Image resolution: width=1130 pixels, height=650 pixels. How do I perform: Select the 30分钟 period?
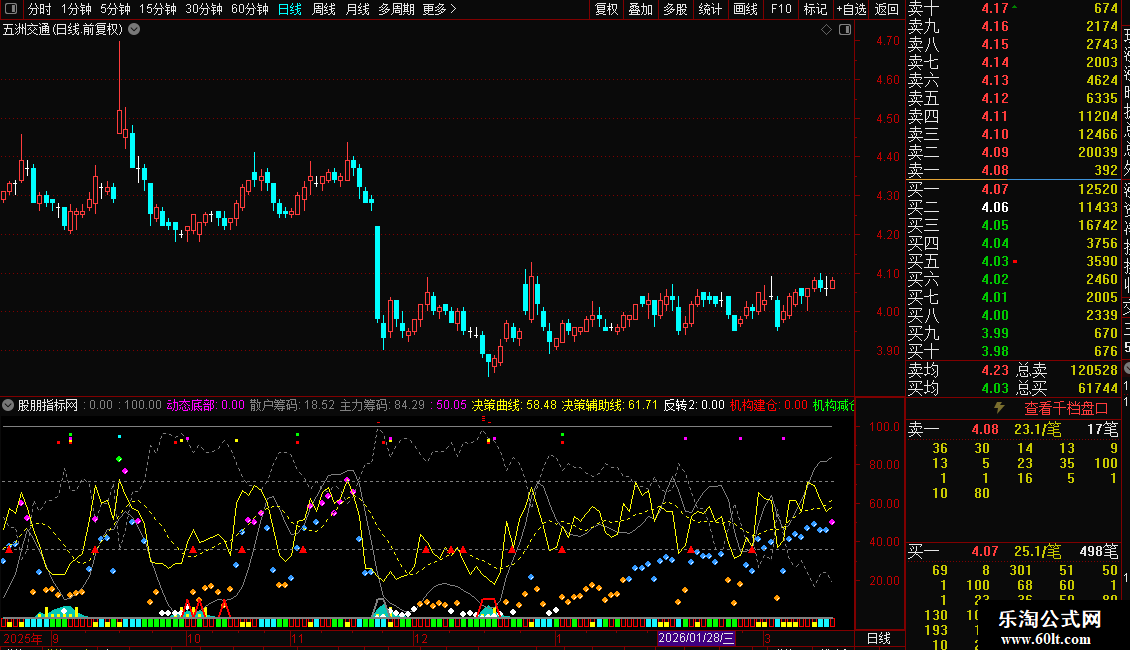(x=204, y=9)
